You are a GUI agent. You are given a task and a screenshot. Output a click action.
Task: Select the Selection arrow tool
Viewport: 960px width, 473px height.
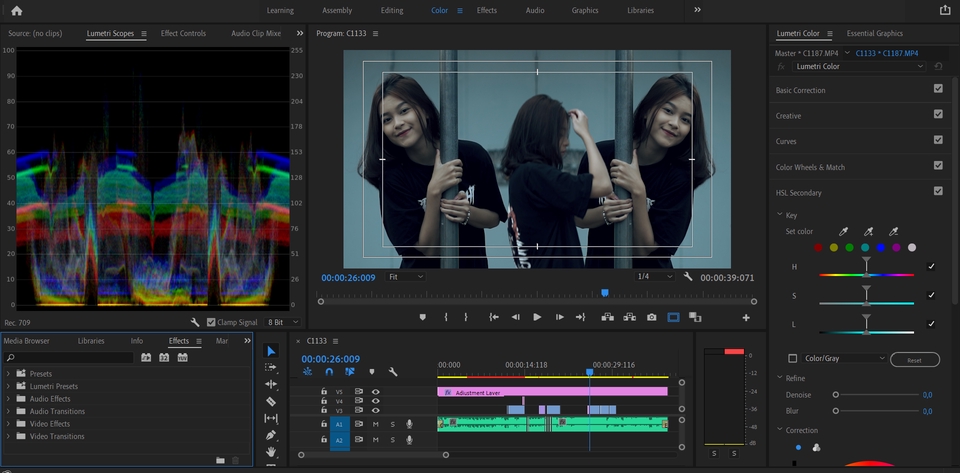271,351
